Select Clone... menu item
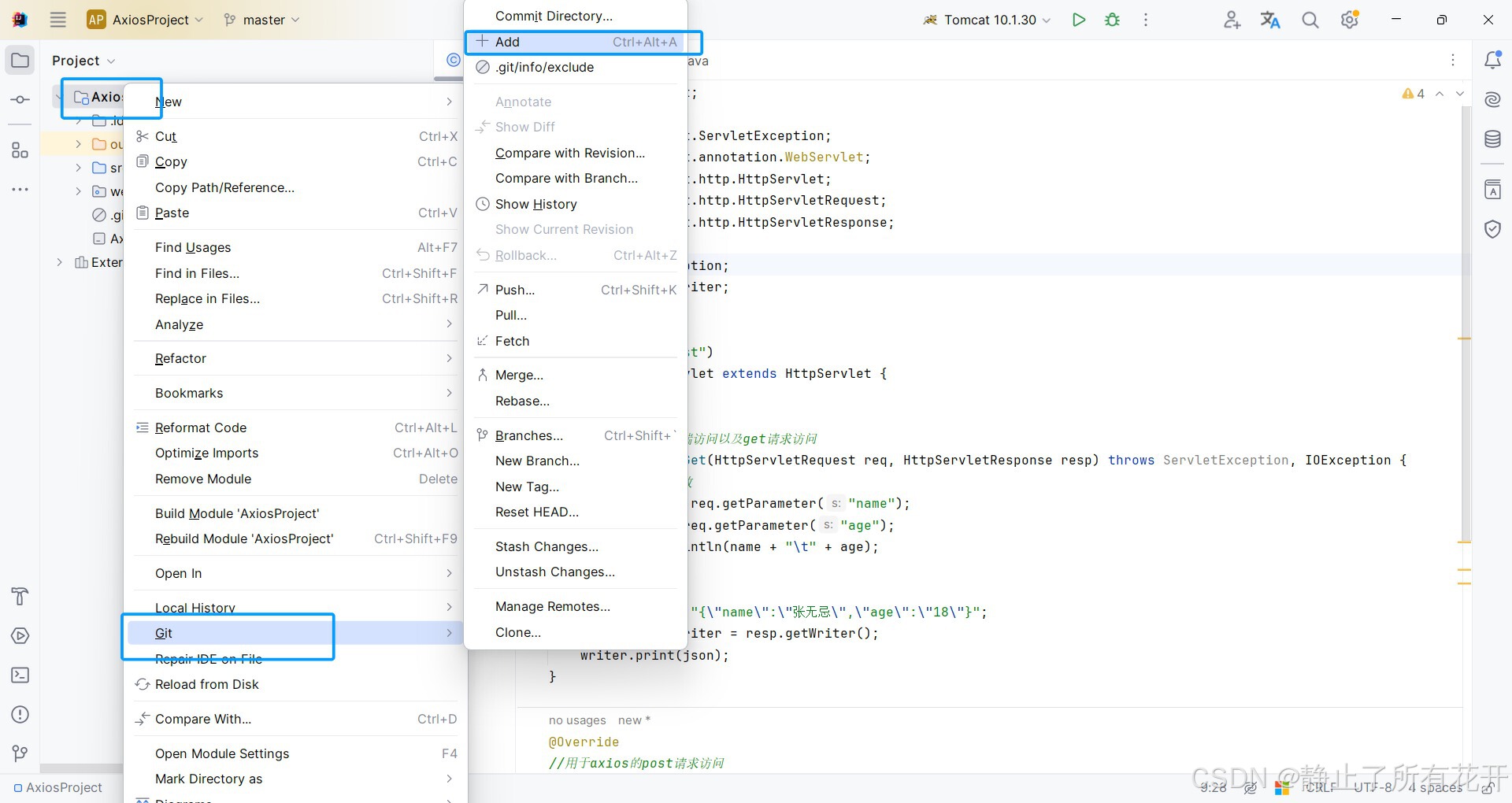This screenshot has height=803, width=1512. (x=576, y=632)
